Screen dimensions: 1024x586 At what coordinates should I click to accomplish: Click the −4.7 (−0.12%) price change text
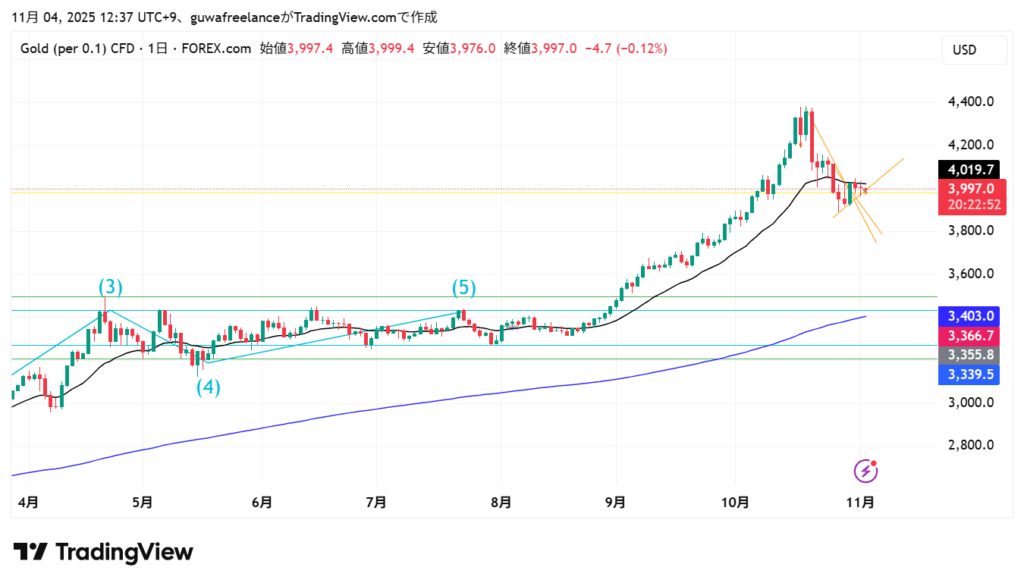coord(625,48)
